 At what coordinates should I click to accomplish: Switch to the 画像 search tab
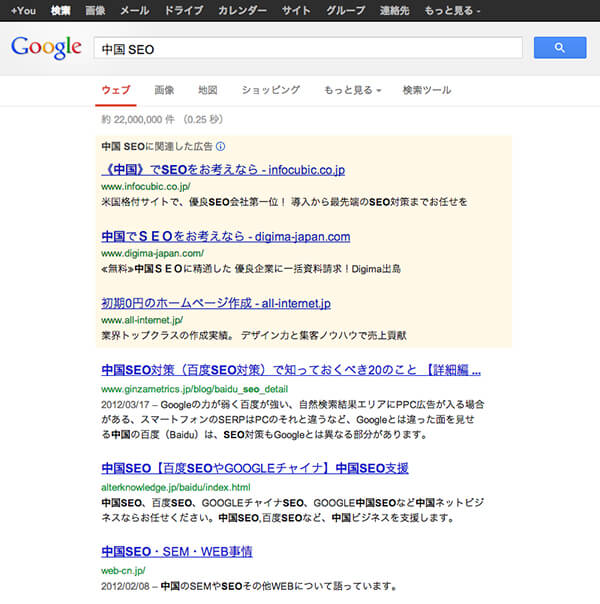[x=164, y=90]
